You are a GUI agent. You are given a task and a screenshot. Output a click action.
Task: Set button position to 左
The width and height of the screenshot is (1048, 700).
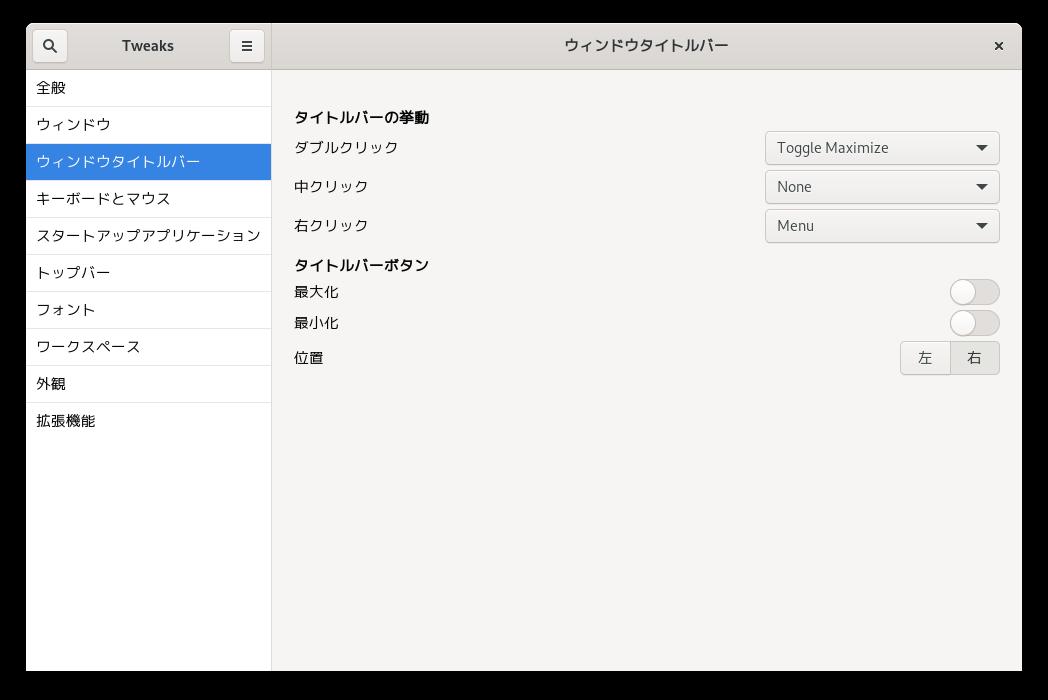(x=925, y=358)
